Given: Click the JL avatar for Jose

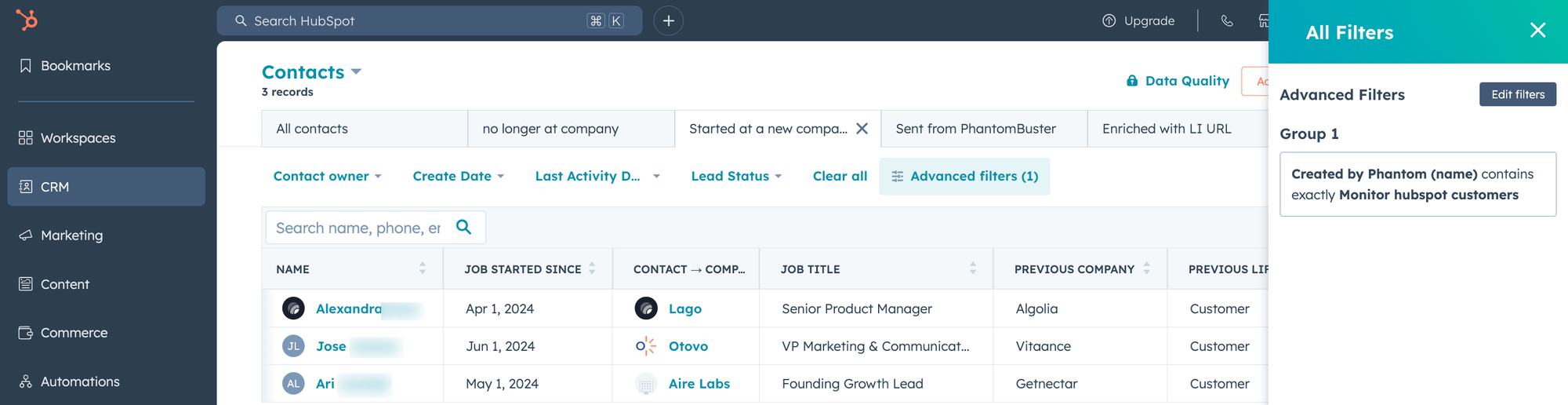Looking at the screenshot, I should [293, 346].
